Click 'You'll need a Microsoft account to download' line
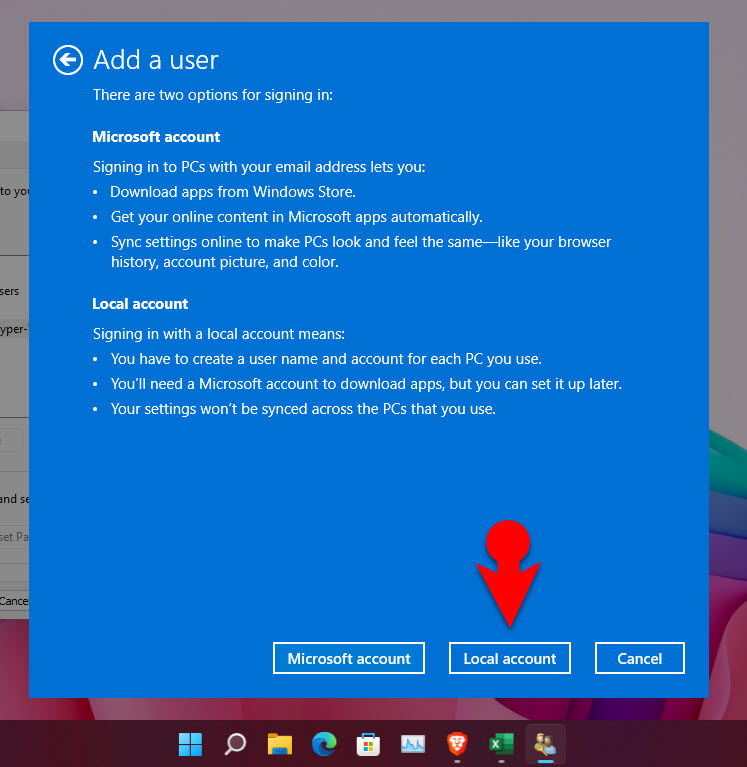Viewport: 747px width, 767px height. pos(366,384)
